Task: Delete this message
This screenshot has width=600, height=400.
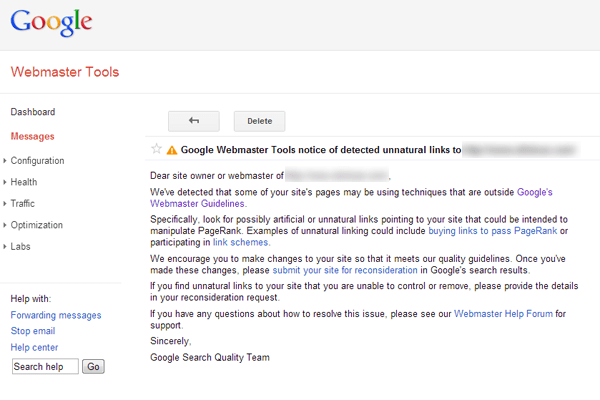Action: (259, 121)
